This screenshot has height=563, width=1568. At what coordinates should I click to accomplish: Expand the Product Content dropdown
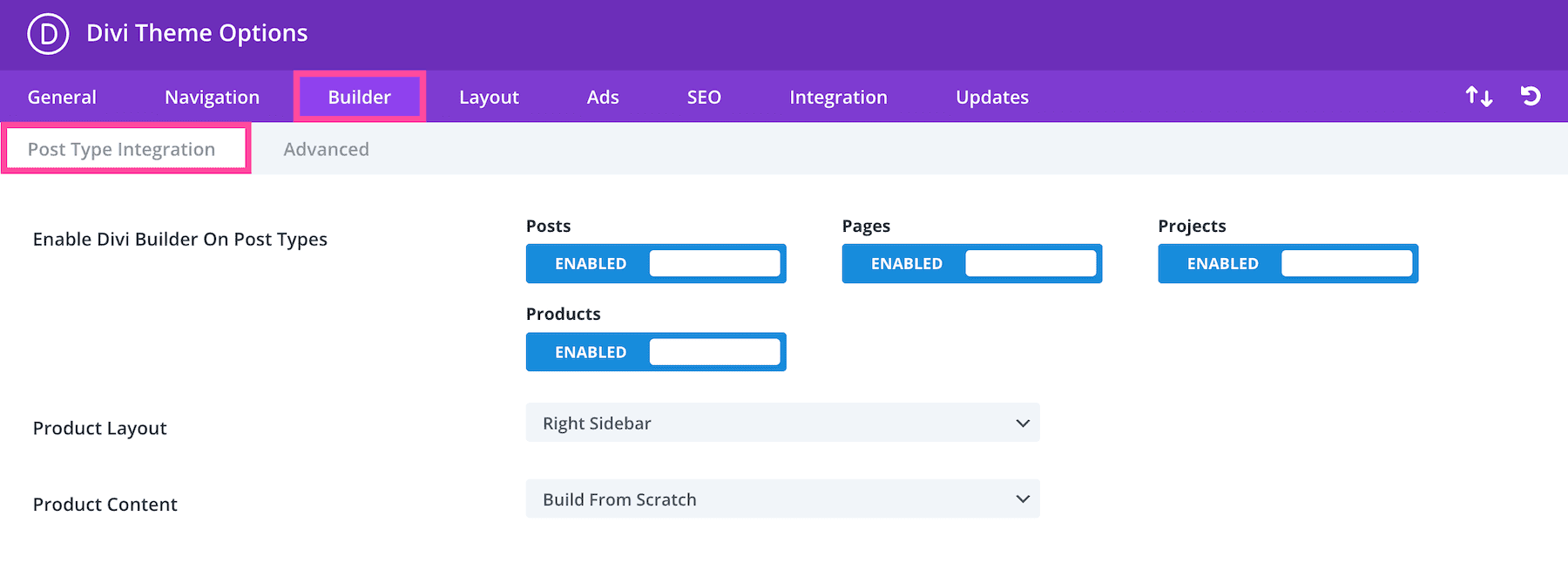click(x=781, y=499)
